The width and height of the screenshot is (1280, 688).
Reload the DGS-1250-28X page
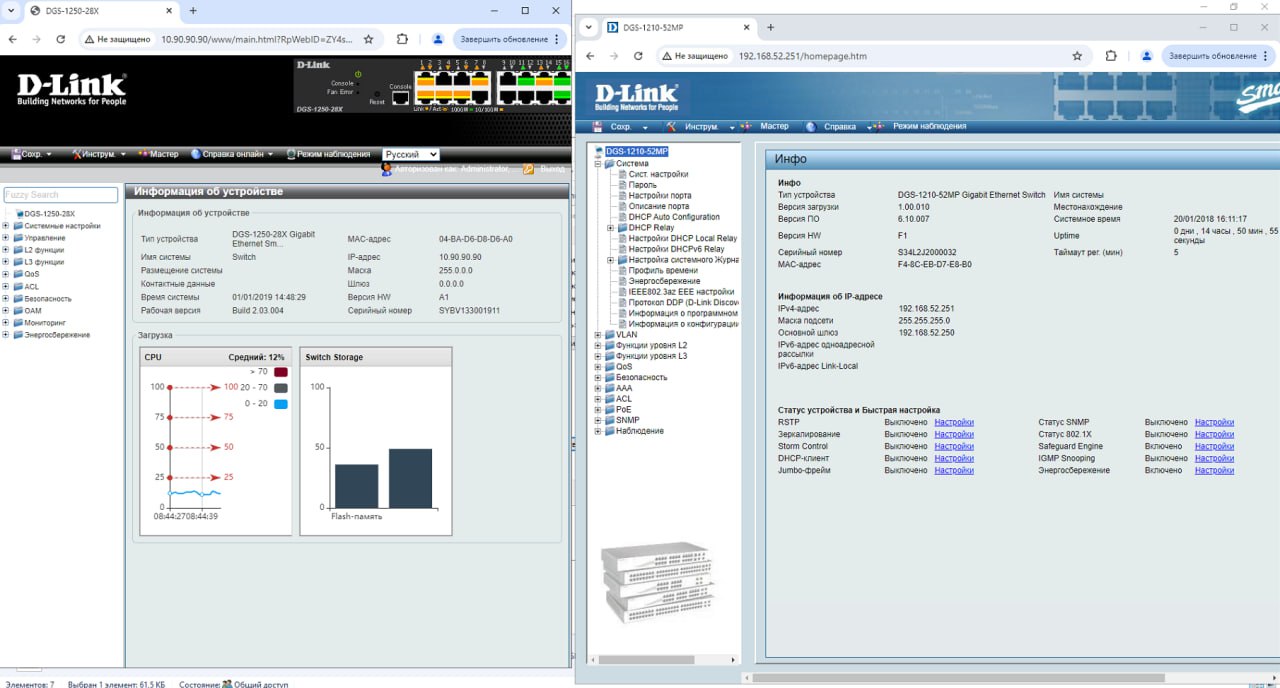coord(60,39)
